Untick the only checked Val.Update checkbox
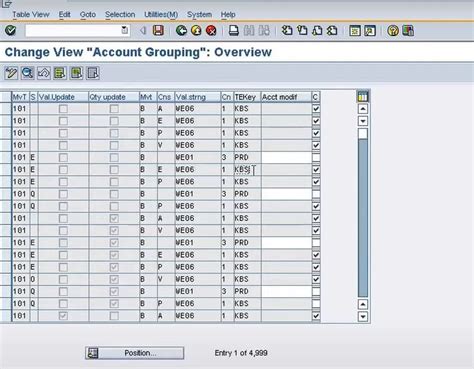The image size is (474, 369). tap(63, 316)
